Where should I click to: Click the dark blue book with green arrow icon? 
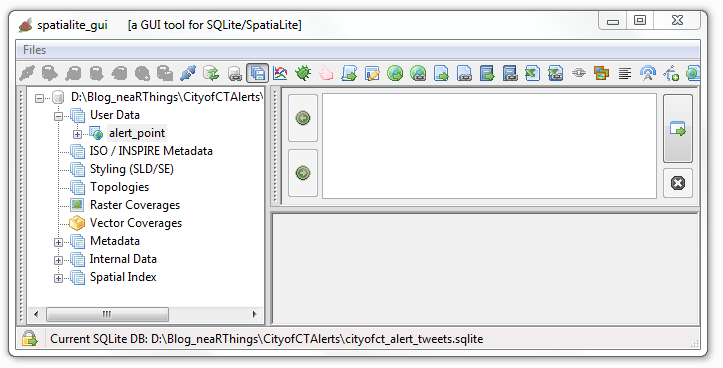(x=487, y=73)
